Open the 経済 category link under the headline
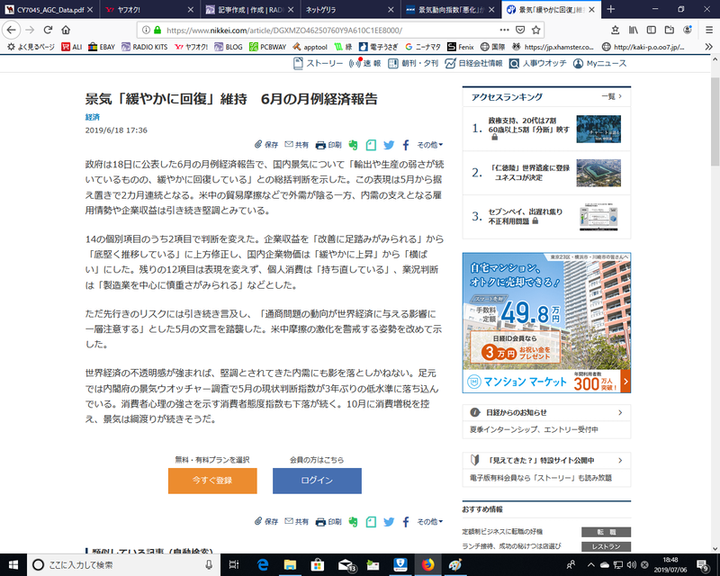Image resolution: width=720 pixels, height=576 pixels. click(x=92, y=117)
